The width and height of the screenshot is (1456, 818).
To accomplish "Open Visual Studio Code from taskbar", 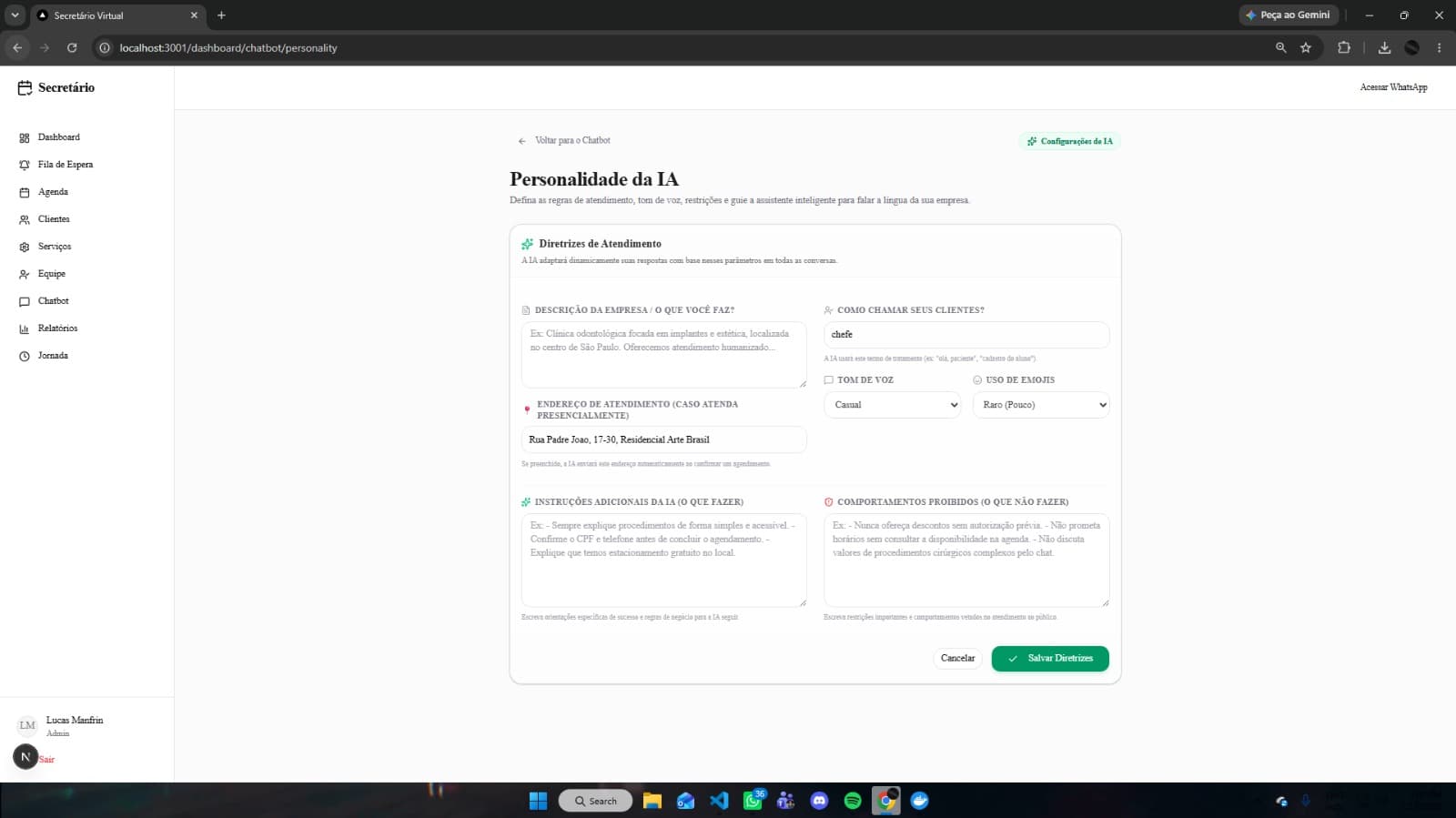I will tap(719, 801).
